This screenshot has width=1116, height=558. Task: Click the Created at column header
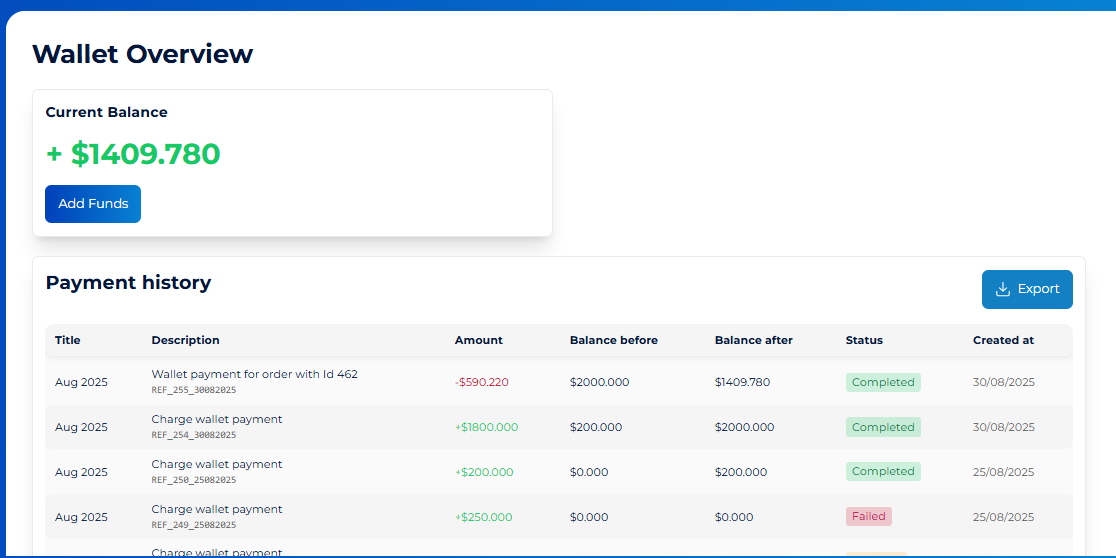[1003, 340]
